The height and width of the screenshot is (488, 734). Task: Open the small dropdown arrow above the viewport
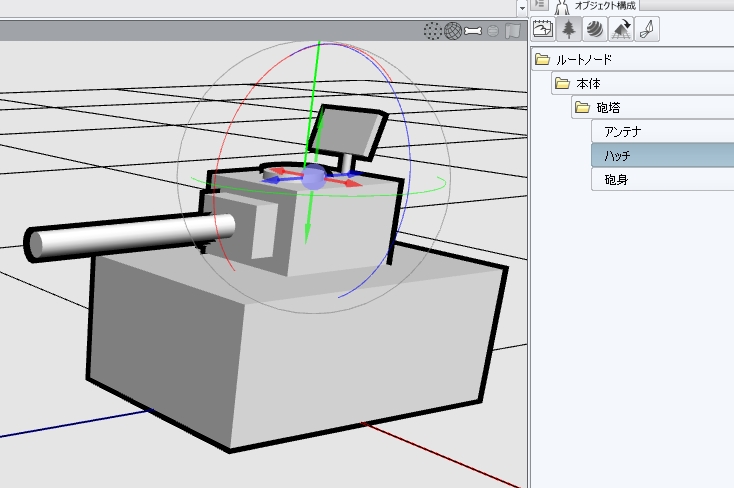521,7
